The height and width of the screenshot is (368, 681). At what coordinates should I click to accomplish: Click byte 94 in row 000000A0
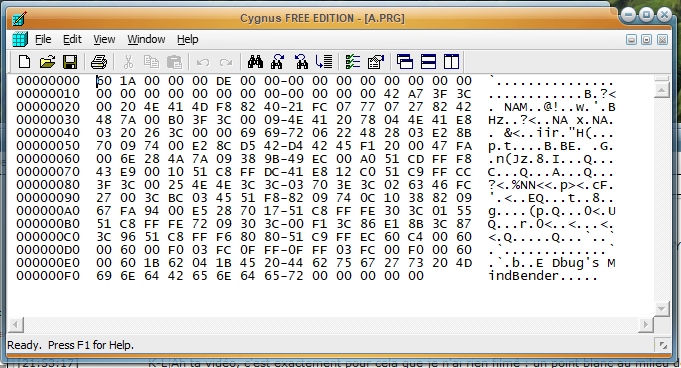(152, 211)
